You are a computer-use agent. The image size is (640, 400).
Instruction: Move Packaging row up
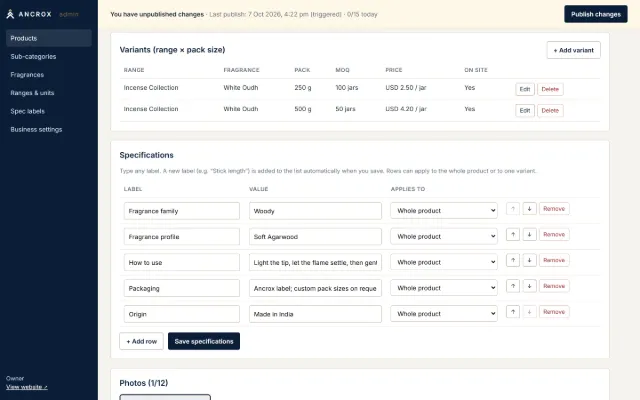pos(513,286)
